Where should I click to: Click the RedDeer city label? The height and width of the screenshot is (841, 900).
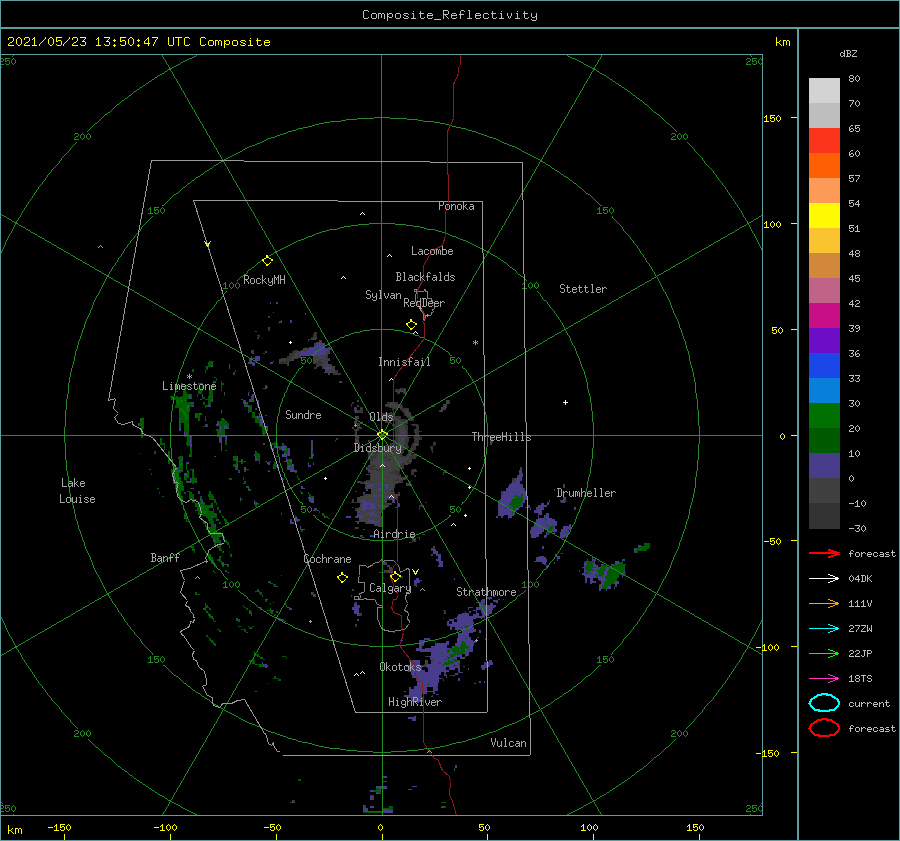(424, 303)
